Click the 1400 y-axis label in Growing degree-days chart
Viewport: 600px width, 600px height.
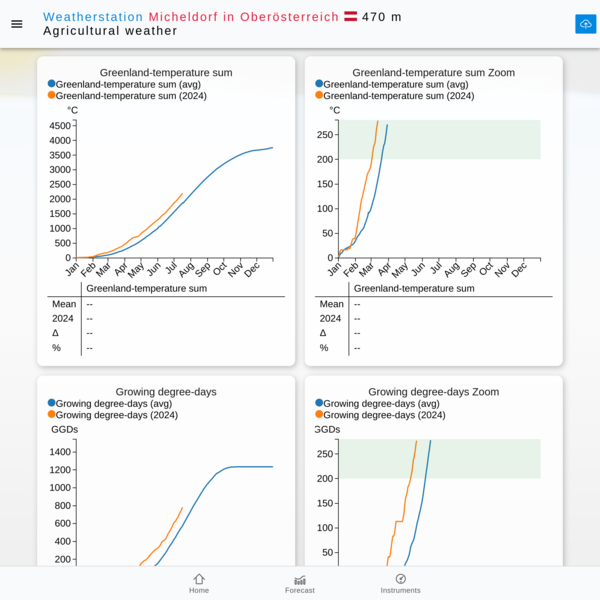[60, 452]
